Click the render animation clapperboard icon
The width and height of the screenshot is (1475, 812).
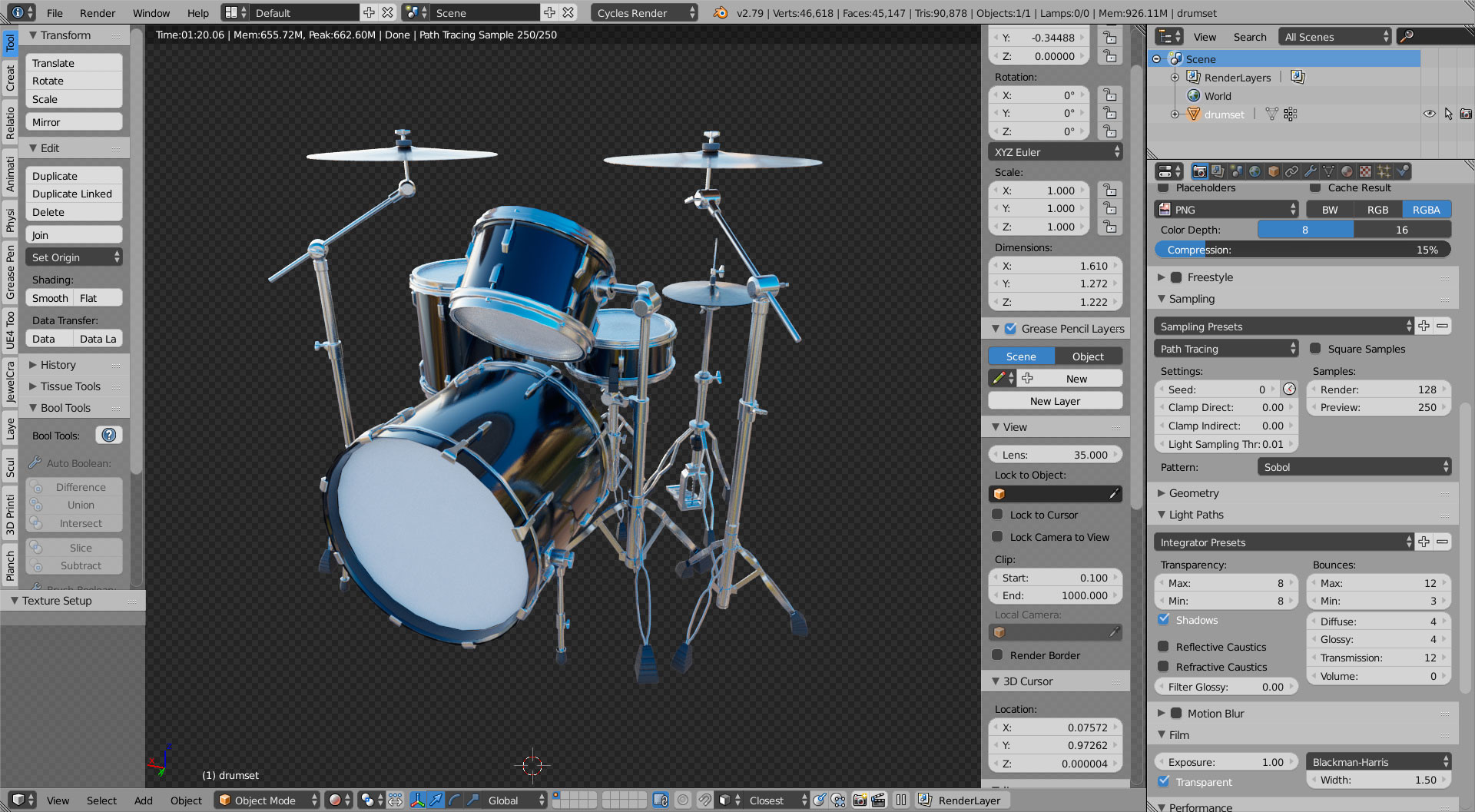pos(877,800)
